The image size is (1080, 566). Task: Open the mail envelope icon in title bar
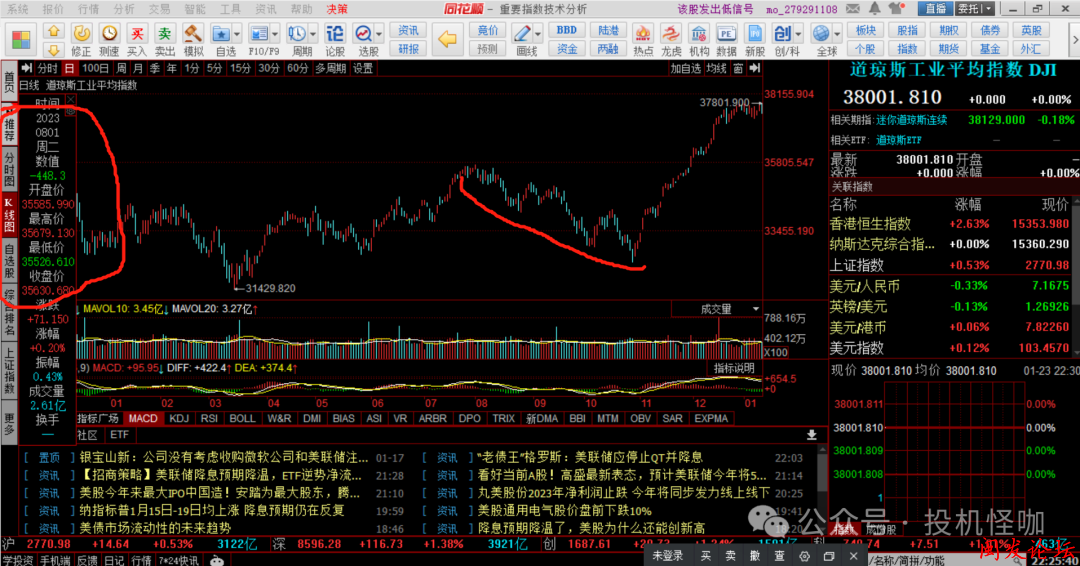853,9
